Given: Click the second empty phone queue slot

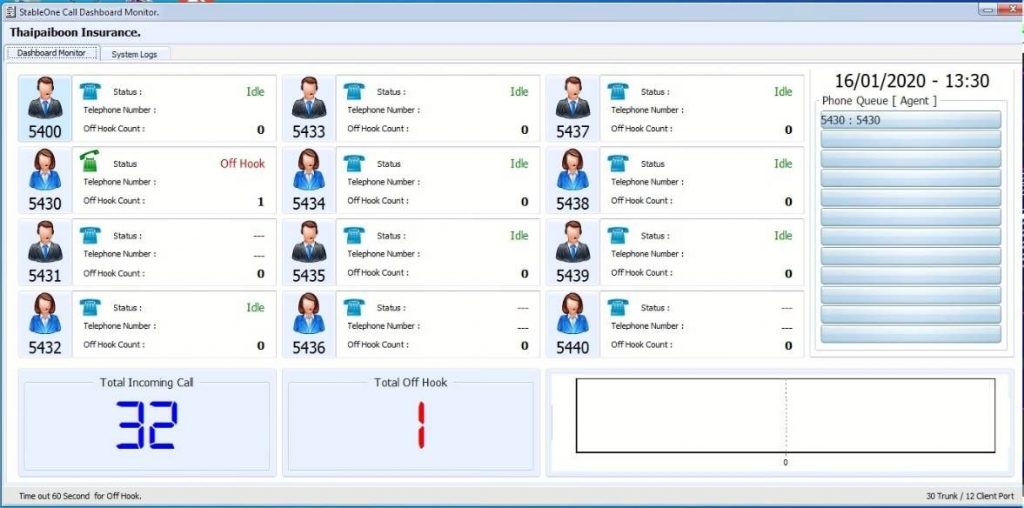Looking at the screenshot, I should point(910,159).
